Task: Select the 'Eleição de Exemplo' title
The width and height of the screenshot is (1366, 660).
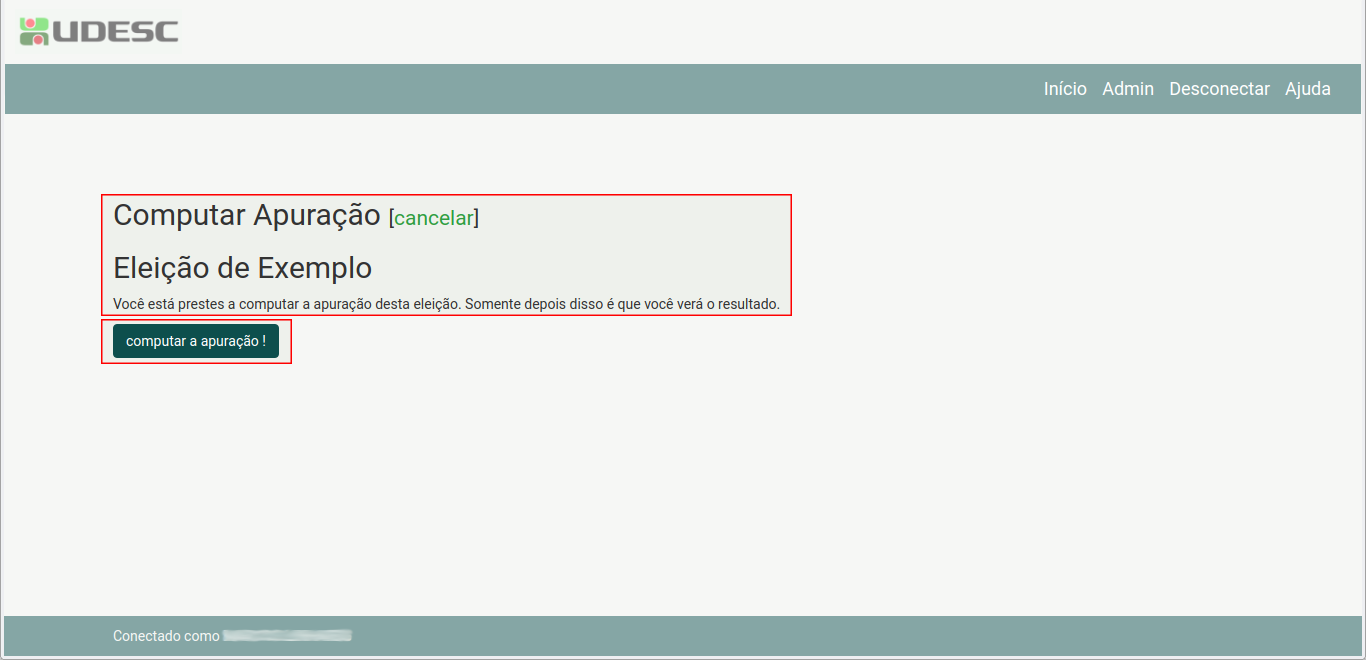Action: [242, 268]
